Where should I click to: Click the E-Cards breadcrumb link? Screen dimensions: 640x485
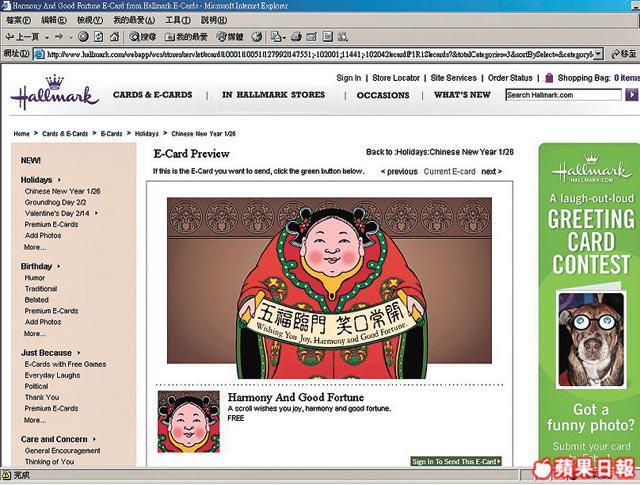111,133
